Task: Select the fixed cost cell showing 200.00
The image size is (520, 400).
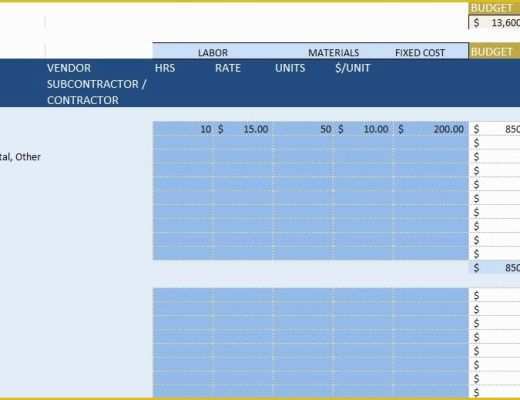Action: point(431,129)
